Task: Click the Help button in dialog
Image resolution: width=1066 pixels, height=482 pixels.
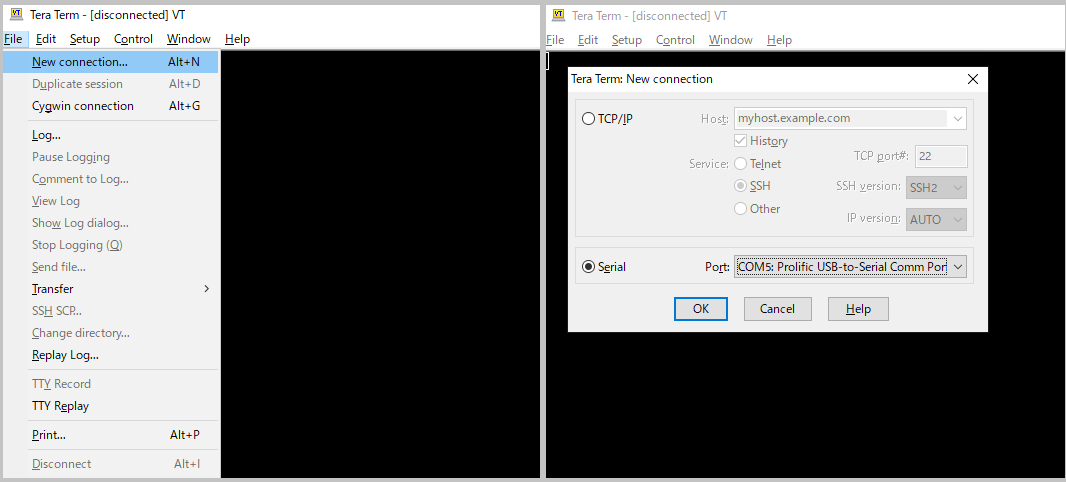Action: click(x=858, y=309)
